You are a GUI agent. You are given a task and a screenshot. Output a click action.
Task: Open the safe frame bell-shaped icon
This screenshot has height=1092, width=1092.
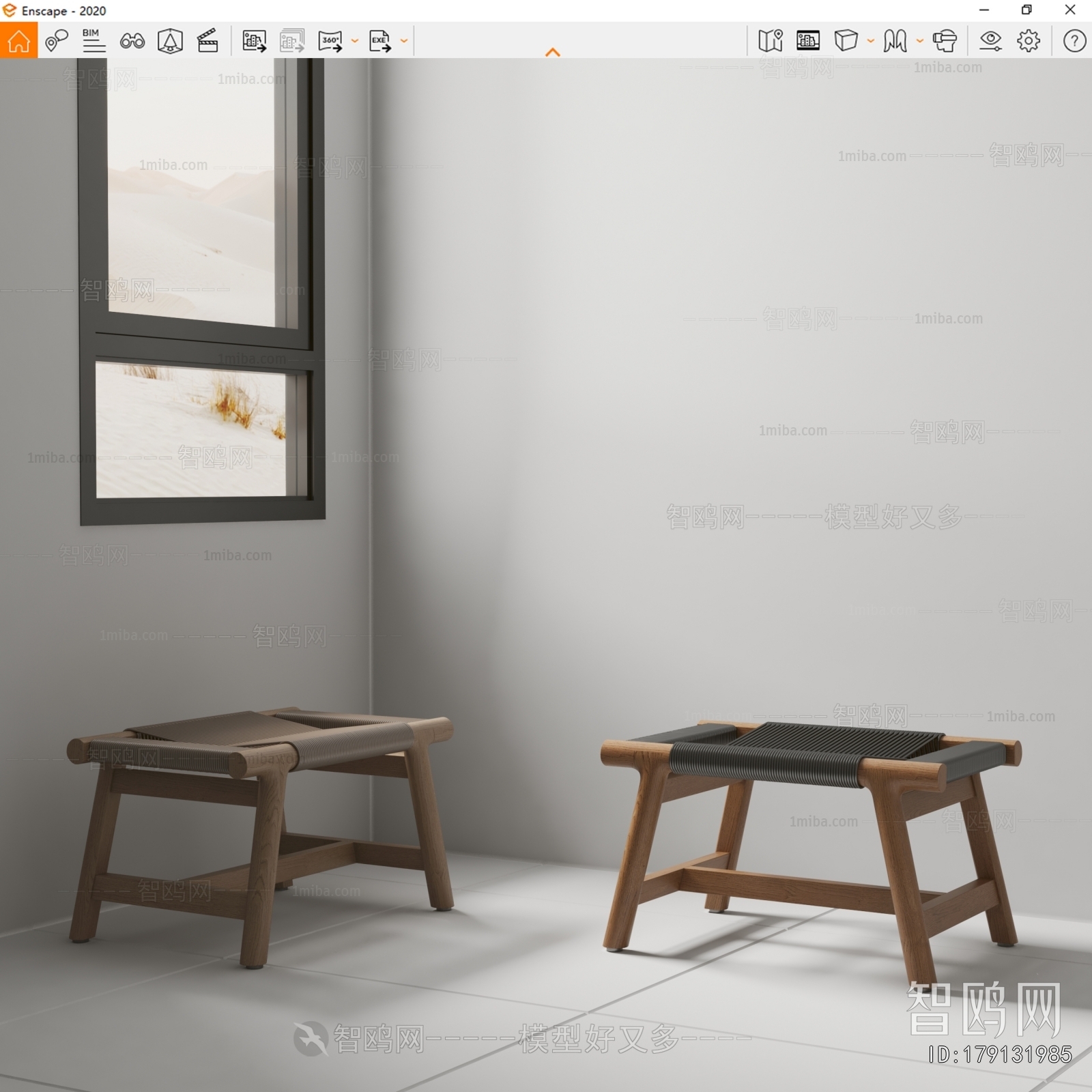coord(170,41)
